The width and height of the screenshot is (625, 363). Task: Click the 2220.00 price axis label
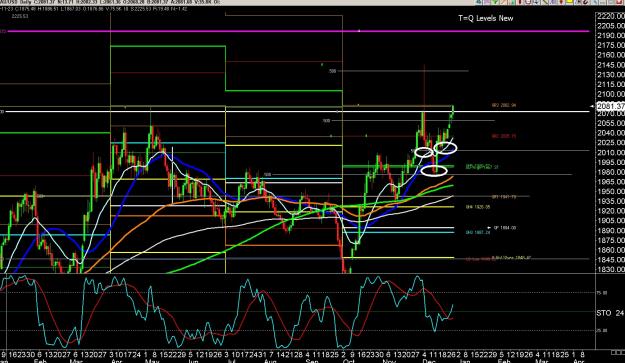611,16
